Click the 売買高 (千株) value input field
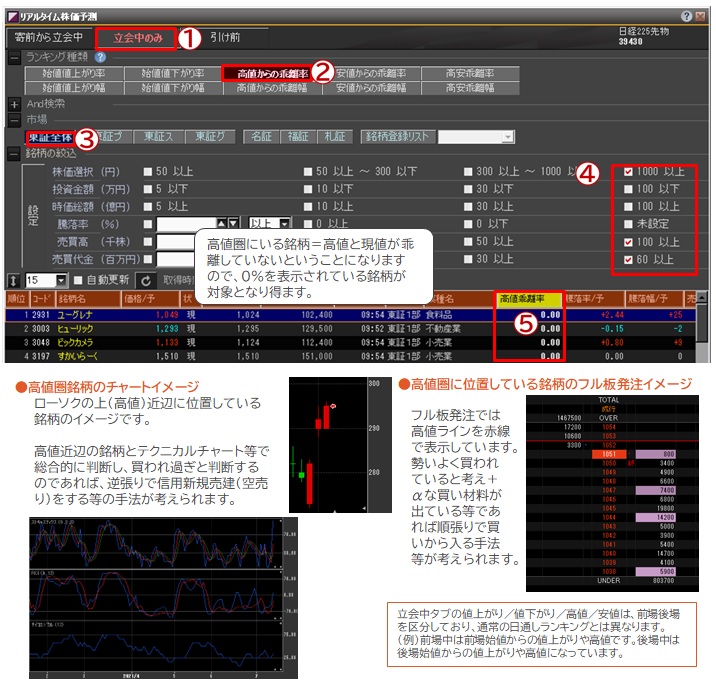 point(176,242)
